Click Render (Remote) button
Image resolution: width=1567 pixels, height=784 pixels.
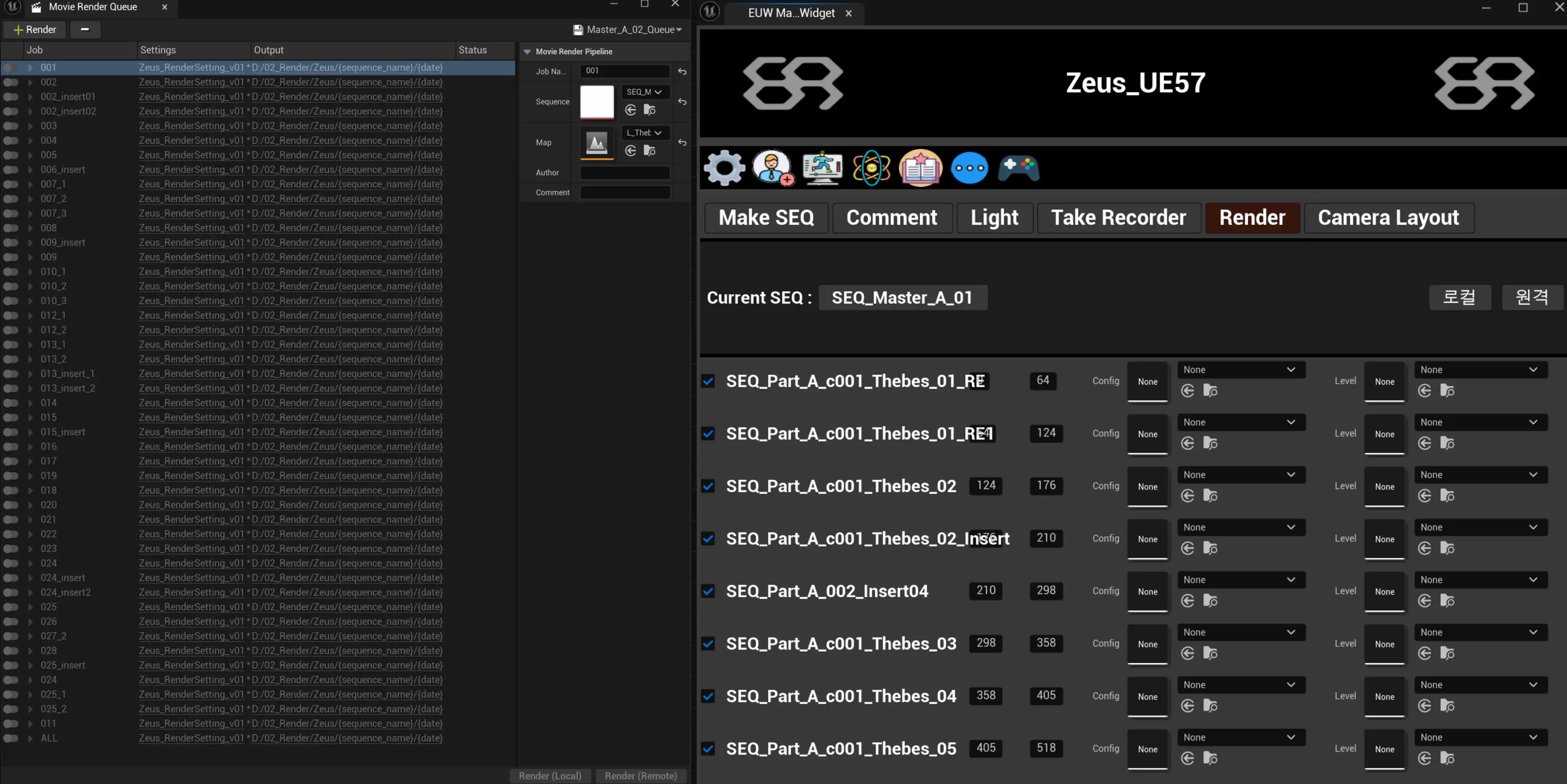641,775
